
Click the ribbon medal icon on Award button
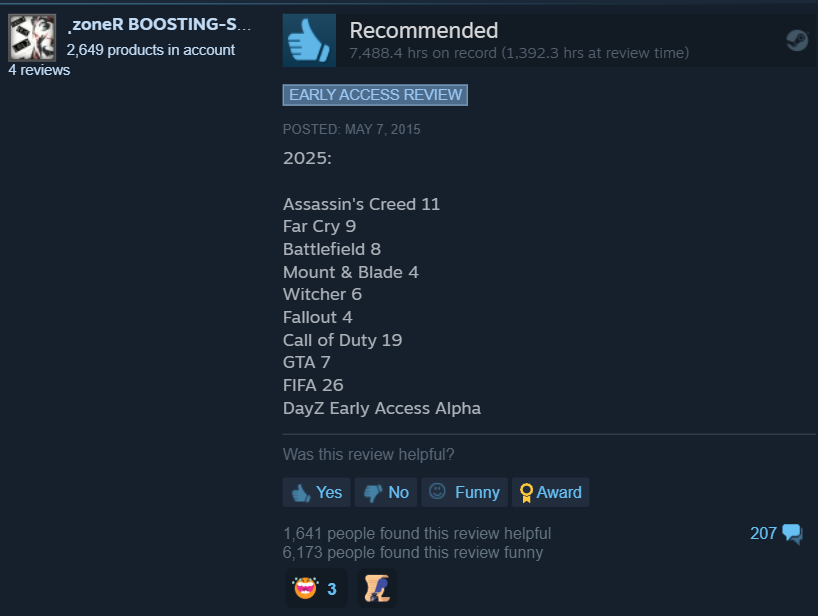click(x=526, y=492)
